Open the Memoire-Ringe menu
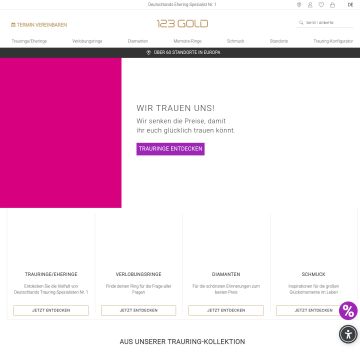 tap(187, 41)
